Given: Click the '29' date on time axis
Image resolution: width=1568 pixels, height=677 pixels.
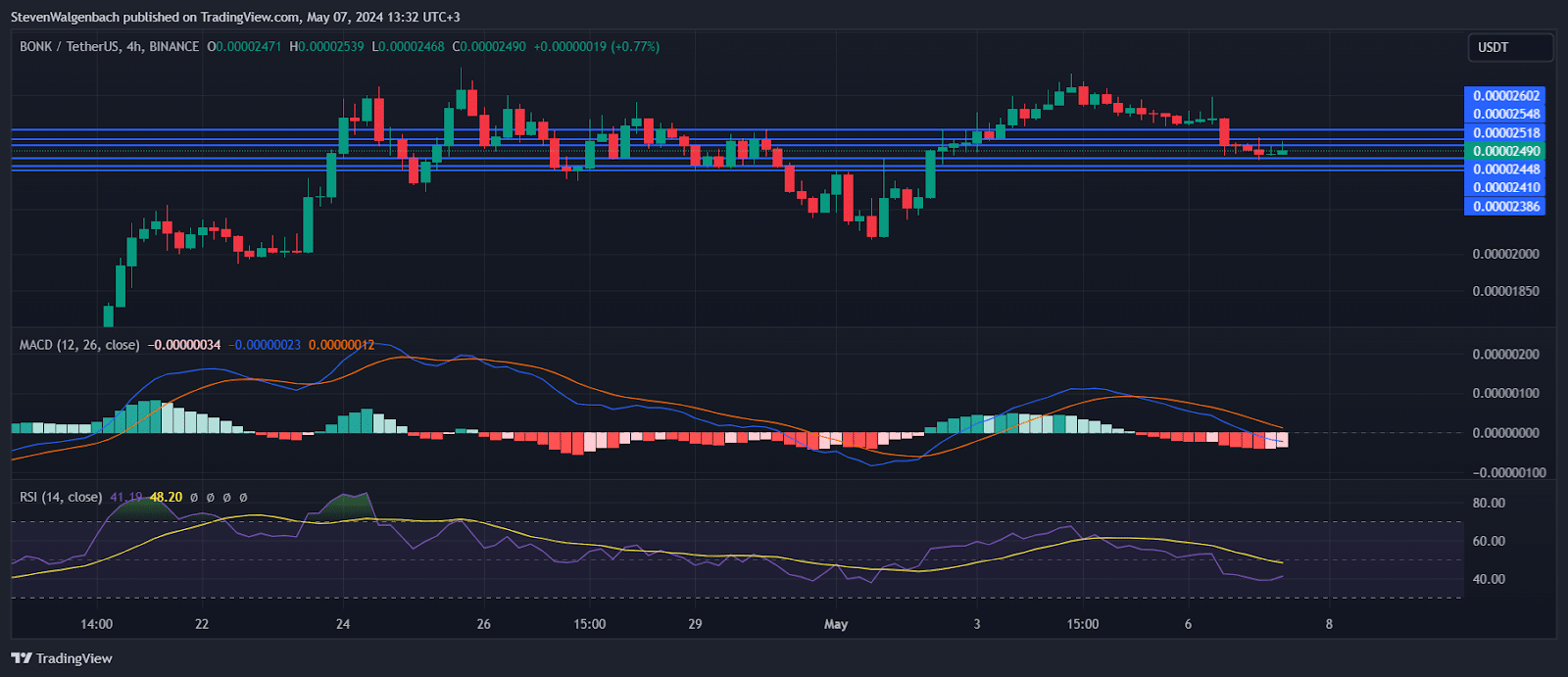Looking at the screenshot, I should coord(695,624).
